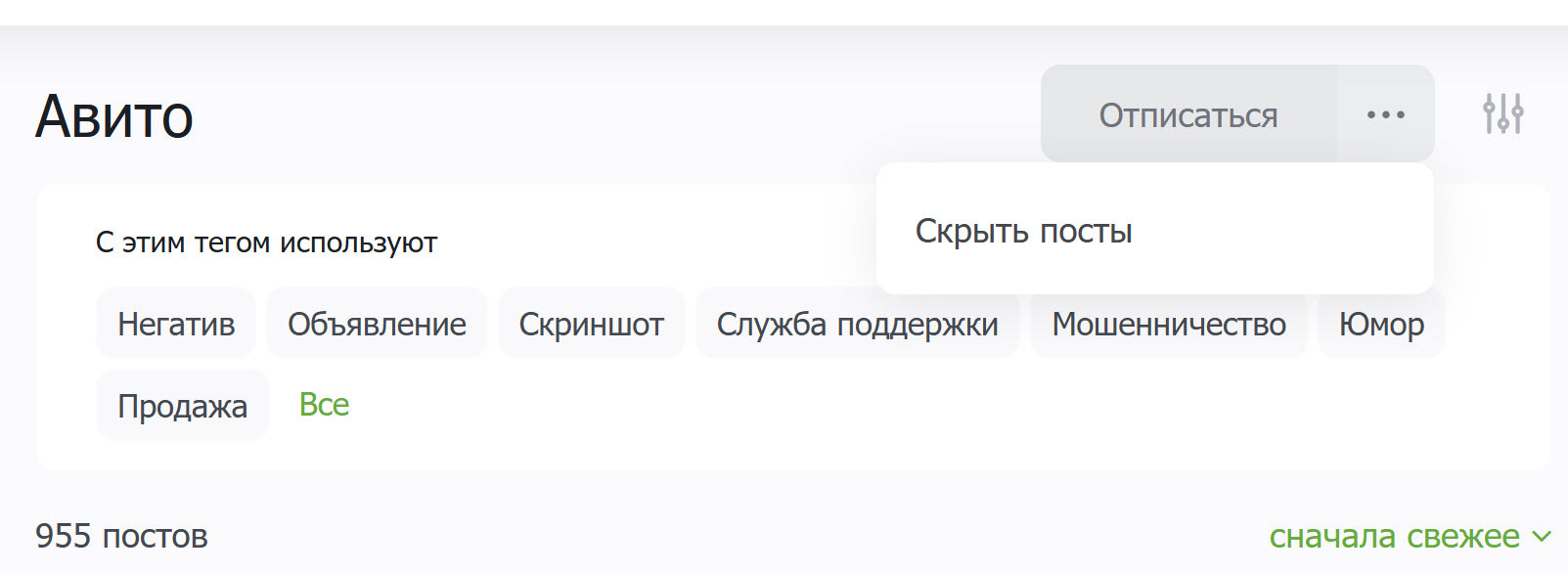Viewport: 1568px width, 573px height.
Task: Choose the 'Мошенничество' tag
Action: point(1168,324)
